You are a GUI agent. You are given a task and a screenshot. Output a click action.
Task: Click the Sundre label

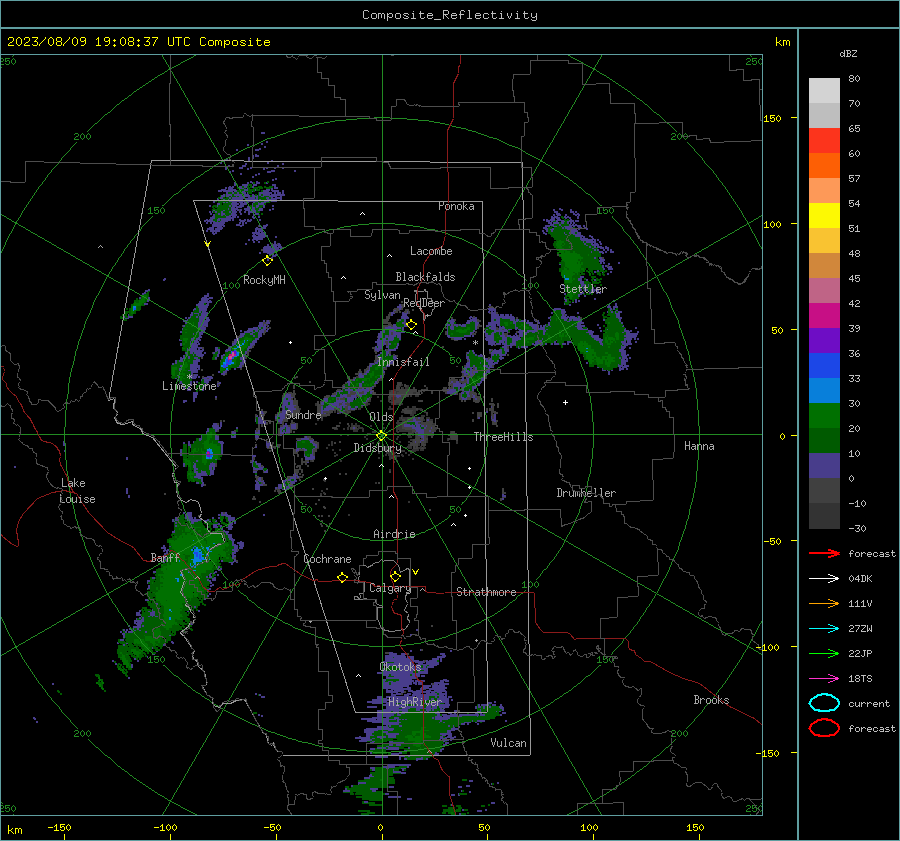coord(303,415)
